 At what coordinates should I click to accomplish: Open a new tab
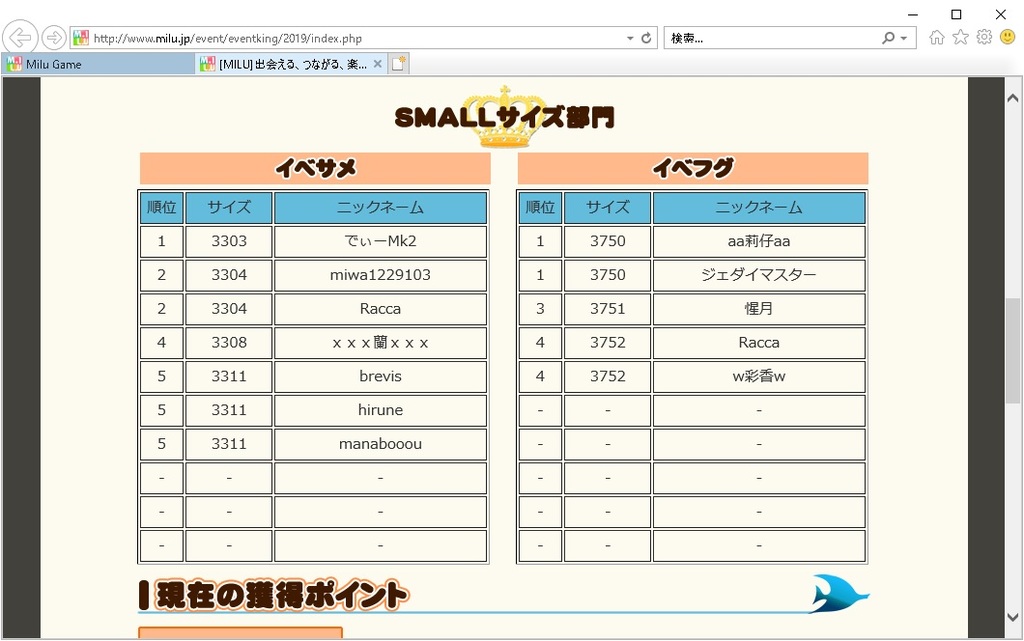[399, 64]
